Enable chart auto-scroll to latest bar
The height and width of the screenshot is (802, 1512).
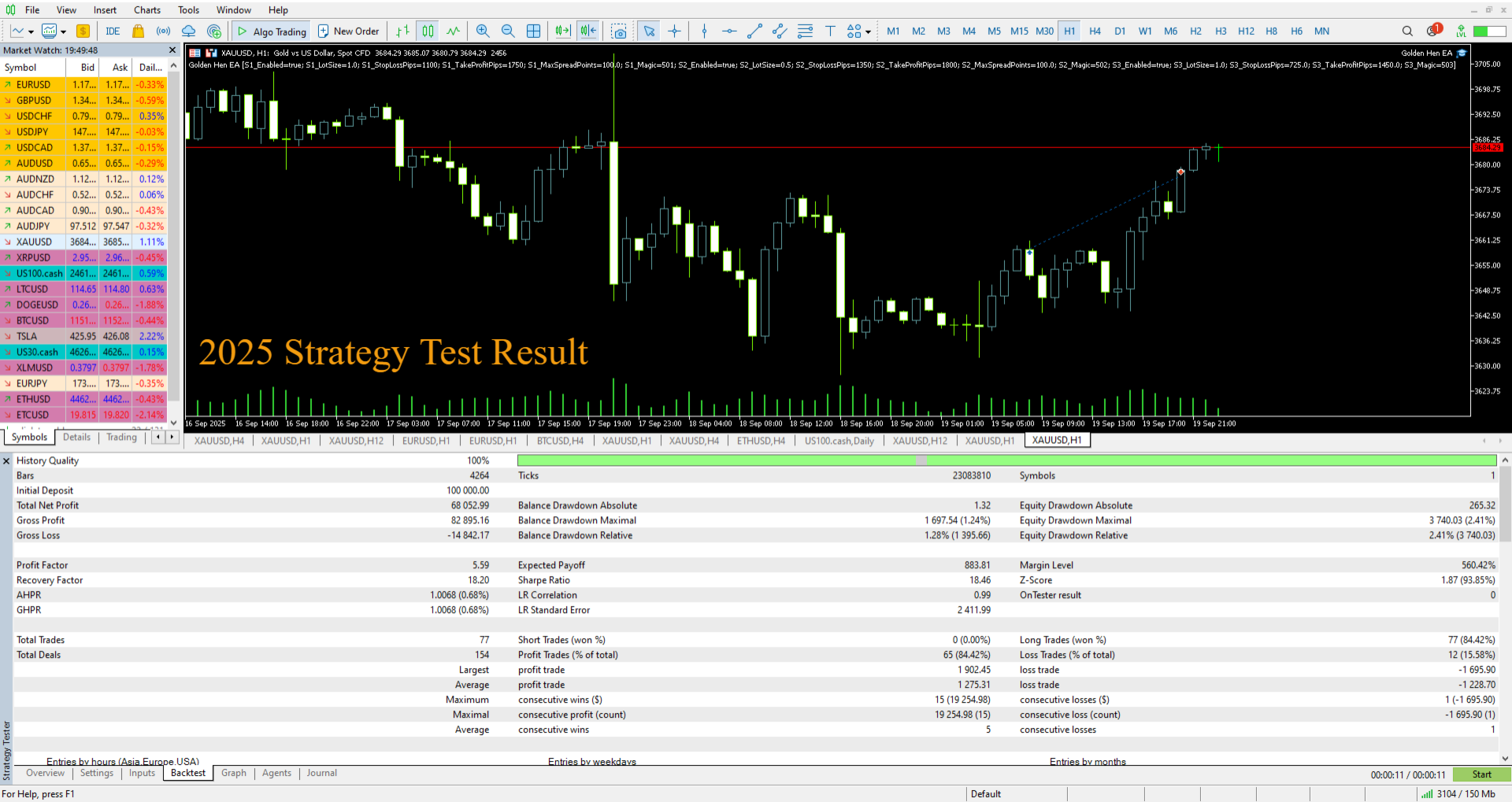point(562,31)
